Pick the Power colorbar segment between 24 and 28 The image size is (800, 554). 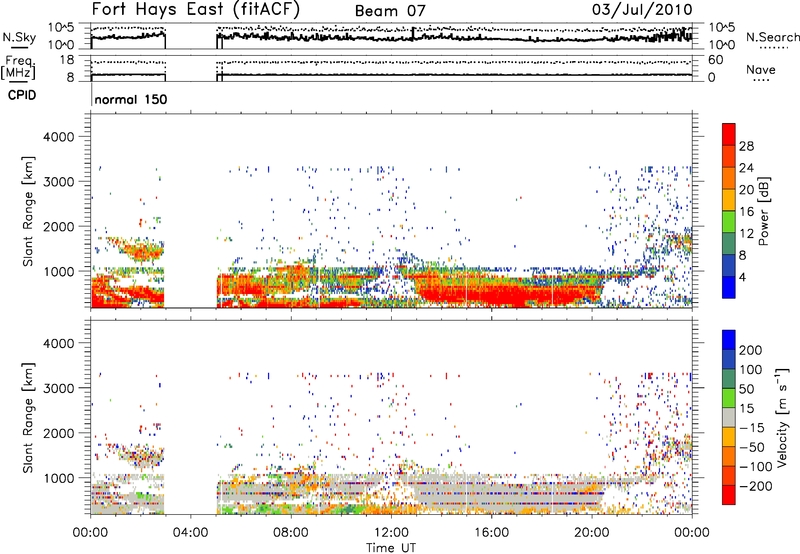pyautogui.click(x=729, y=156)
